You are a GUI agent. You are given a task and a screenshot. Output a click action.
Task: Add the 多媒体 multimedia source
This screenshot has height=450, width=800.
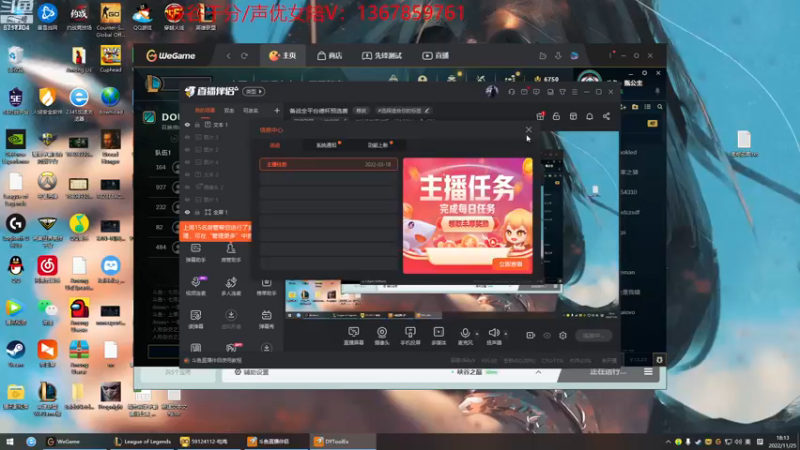point(439,336)
